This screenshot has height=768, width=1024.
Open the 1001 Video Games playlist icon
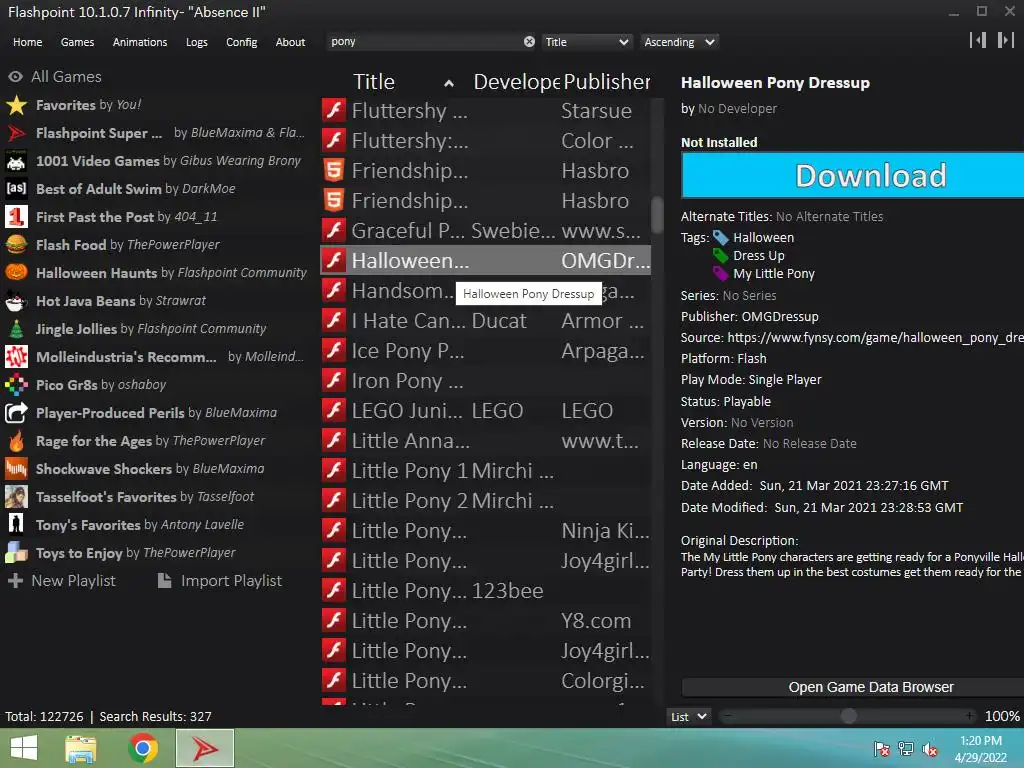16,161
